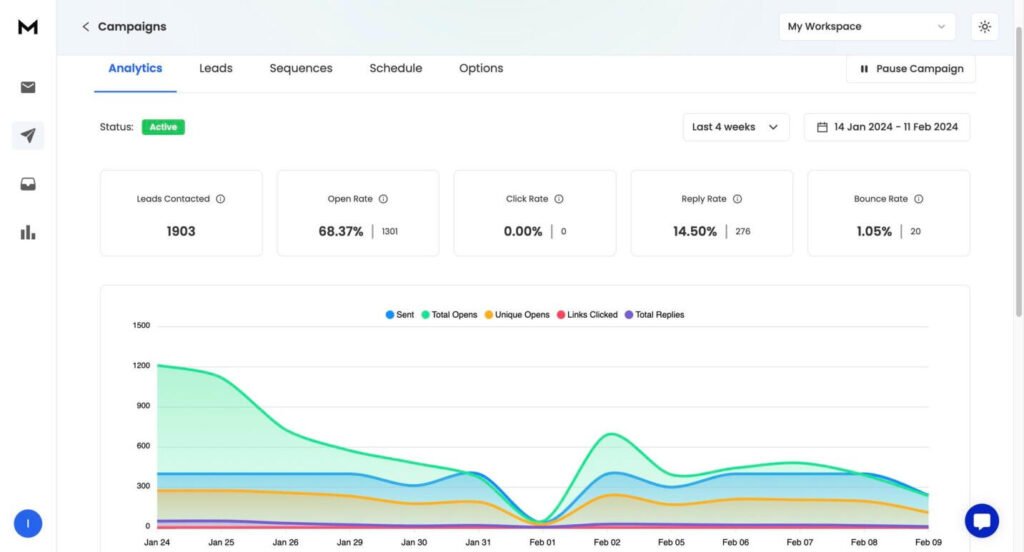
Task: Switch to the Leads tab
Action: click(215, 69)
